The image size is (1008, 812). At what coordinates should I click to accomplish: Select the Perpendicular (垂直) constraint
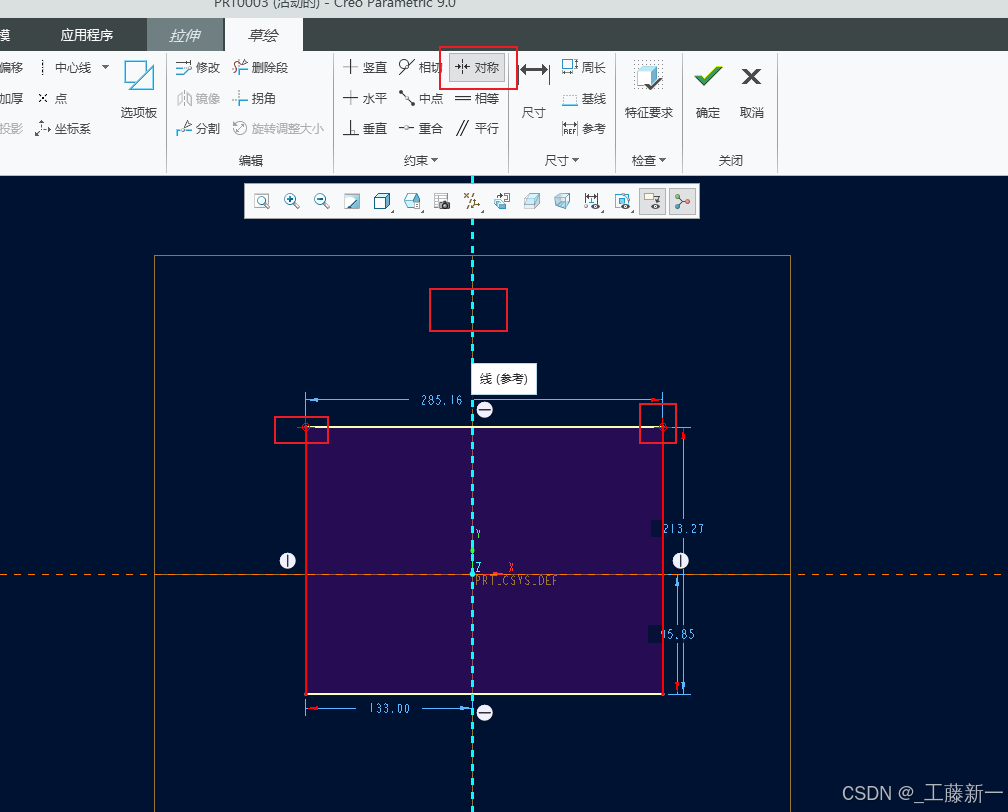pyautogui.click(x=365, y=129)
